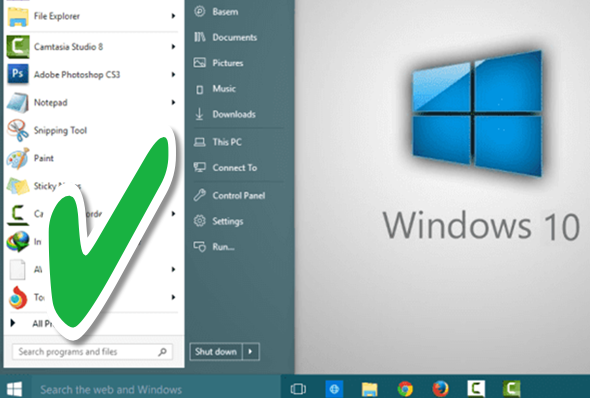Click the Run icon

click(x=199, y=247)
